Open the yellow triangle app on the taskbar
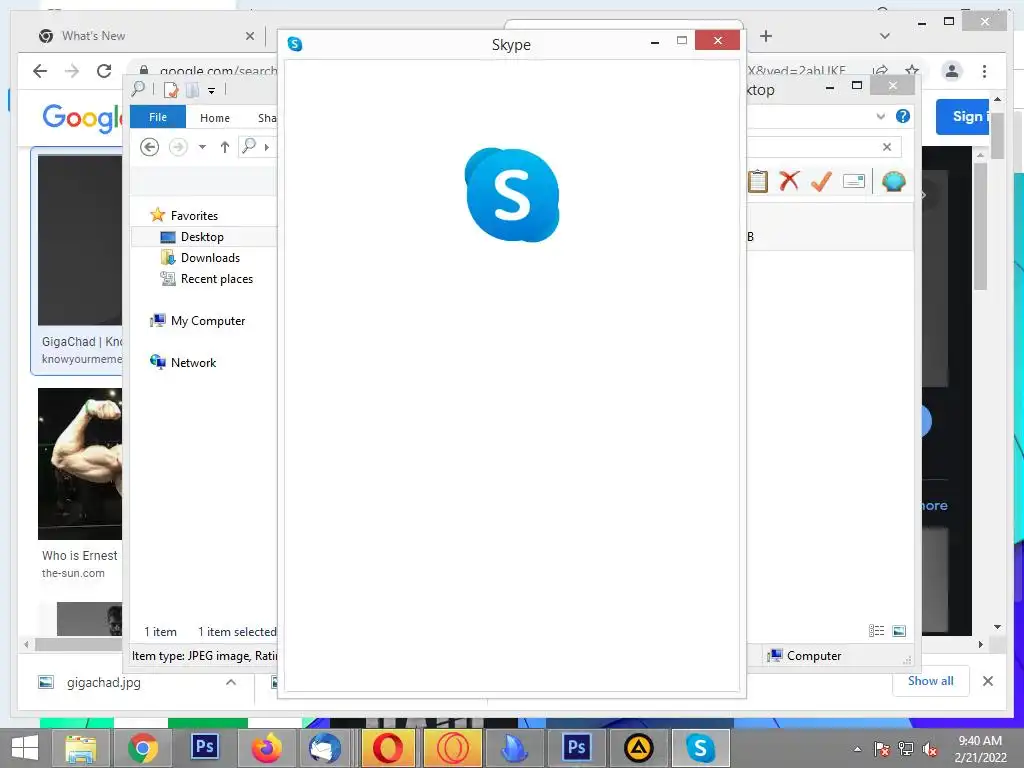The height and width of the screenshot is (768, 1024). [639, 748]
